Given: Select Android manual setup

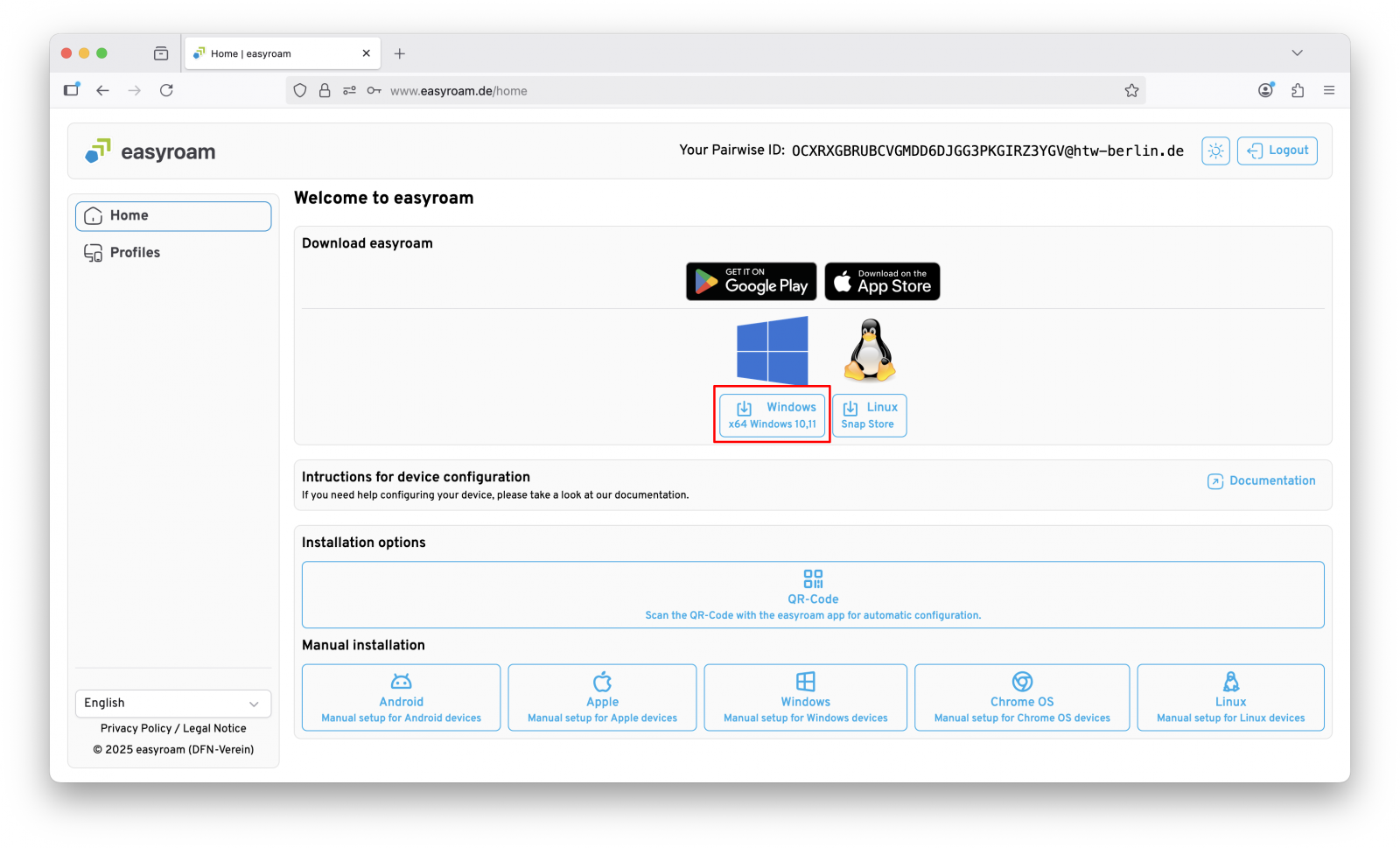Looking at the screenshot, I should [x=401, y=697].
